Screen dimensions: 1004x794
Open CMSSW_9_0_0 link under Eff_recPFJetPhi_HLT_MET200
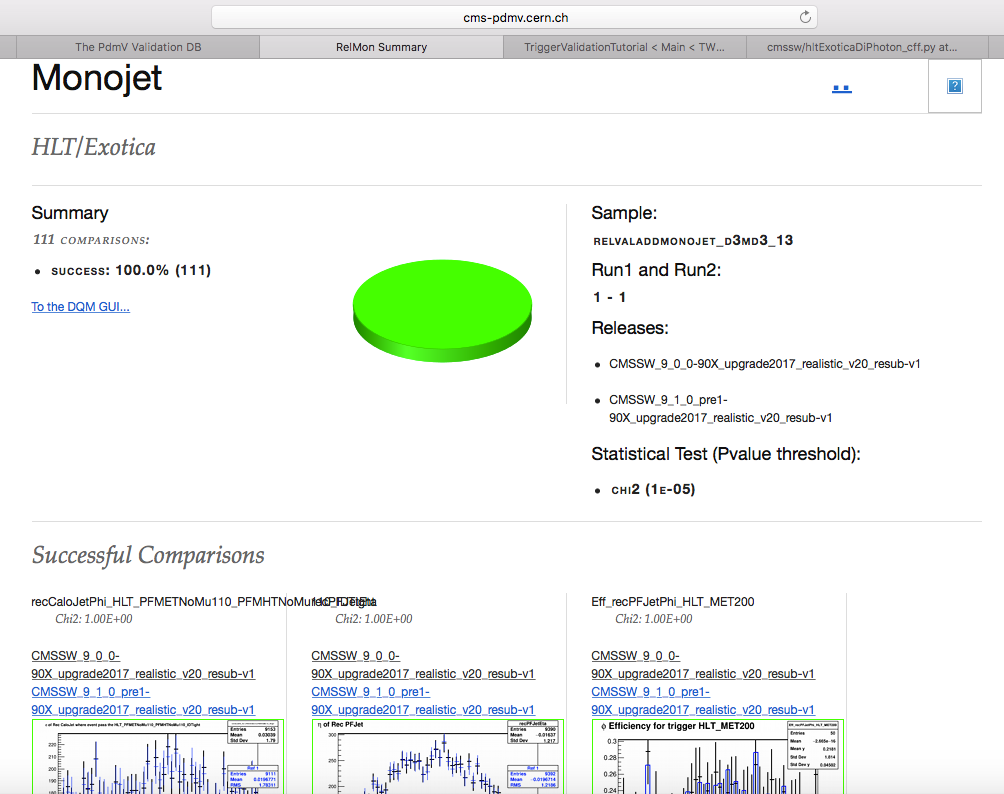(x=703, y=665)
